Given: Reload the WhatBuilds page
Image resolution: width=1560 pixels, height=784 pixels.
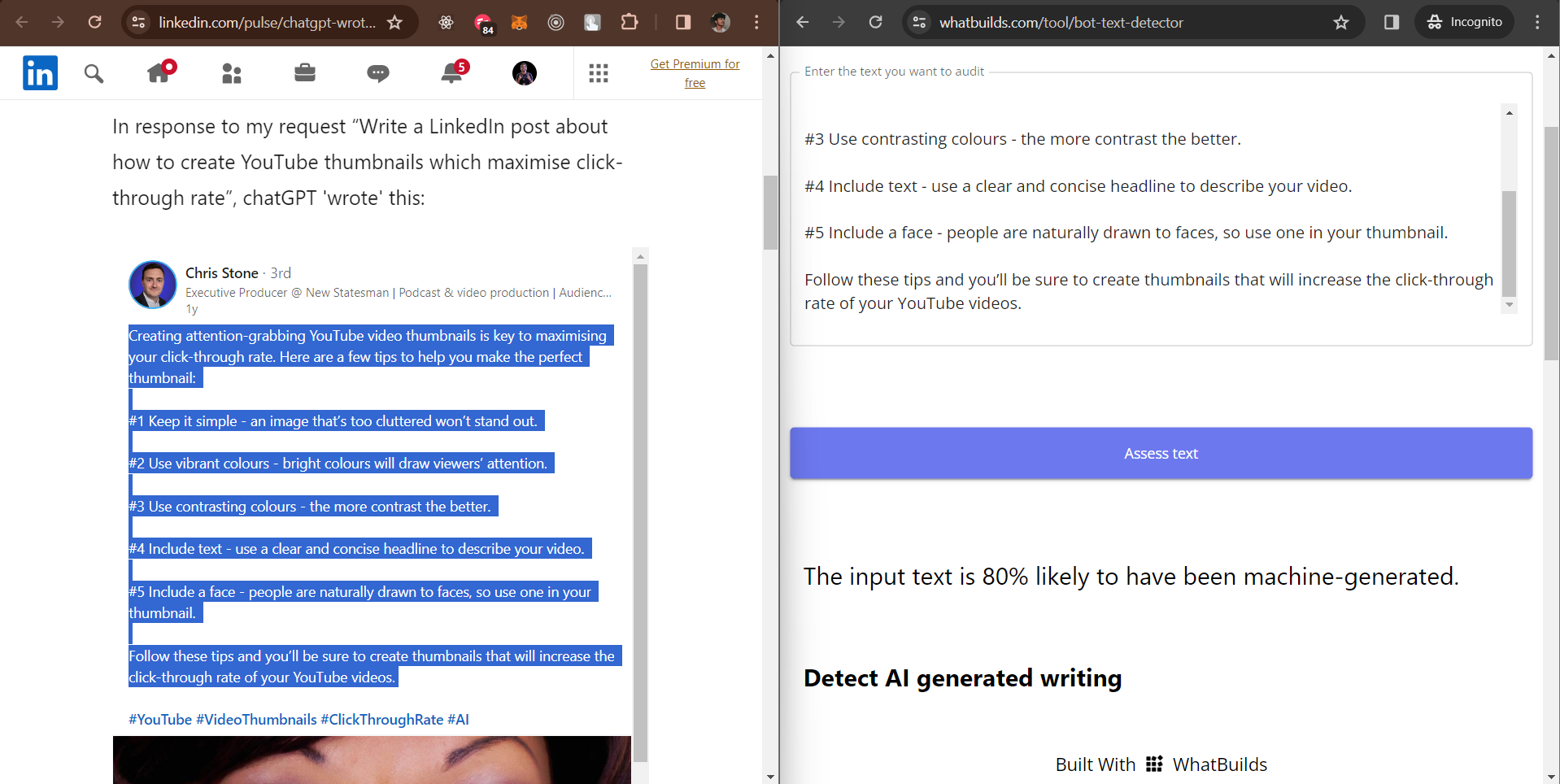Looking at the screenshot, I should 875,22.
